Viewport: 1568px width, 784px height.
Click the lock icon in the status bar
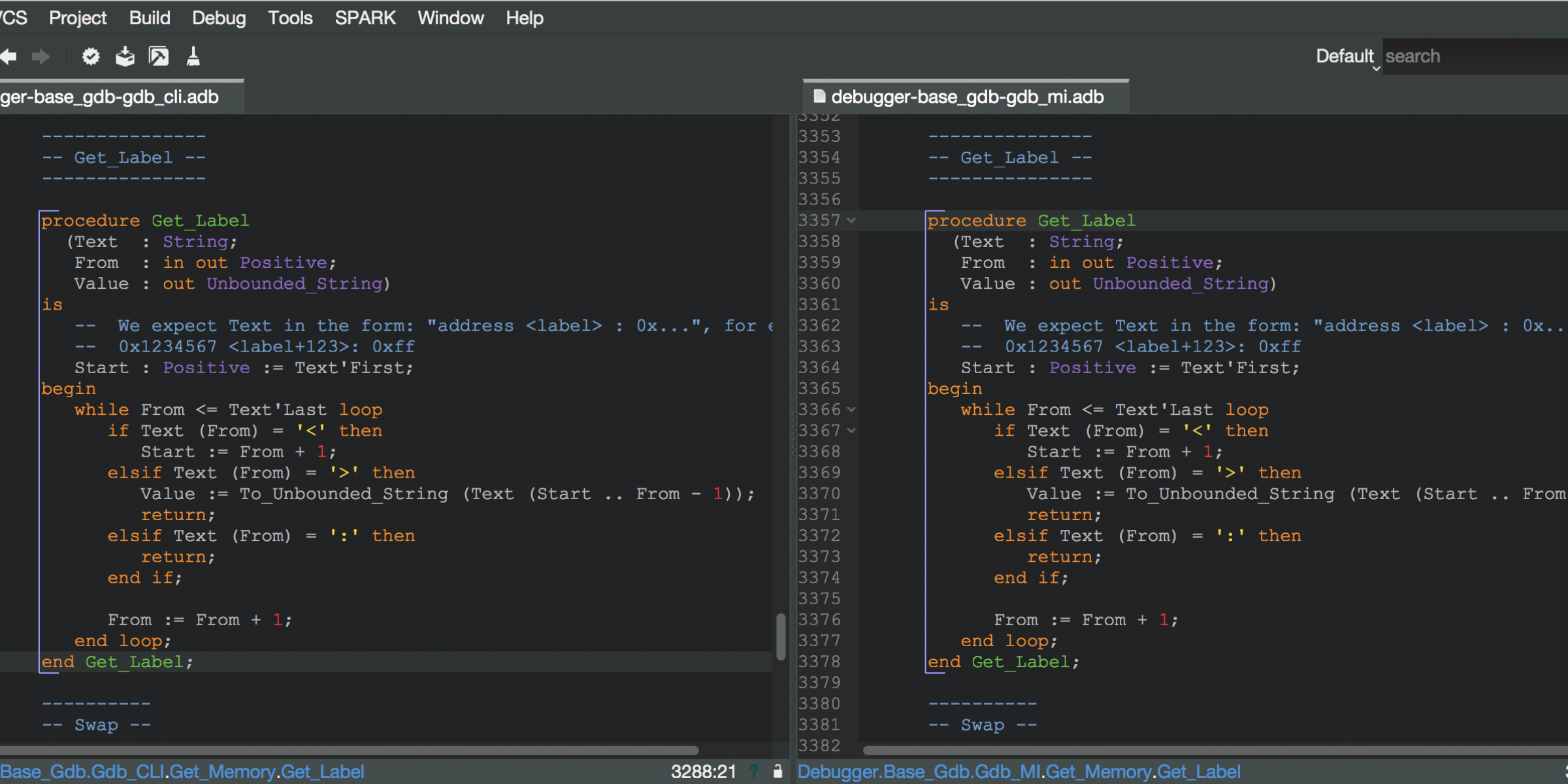click(778, 772)
